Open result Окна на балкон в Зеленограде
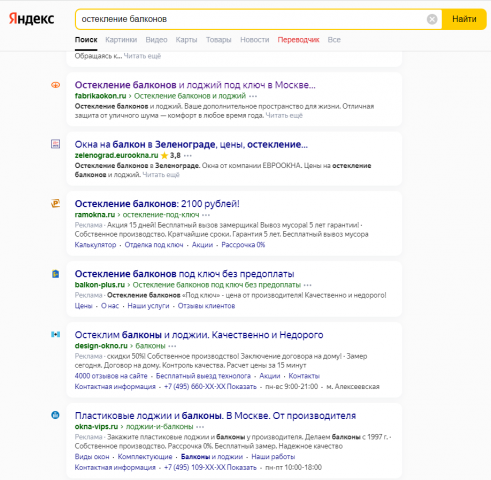The width and height of the screenshot is (491, 480). tap(191, 144)
